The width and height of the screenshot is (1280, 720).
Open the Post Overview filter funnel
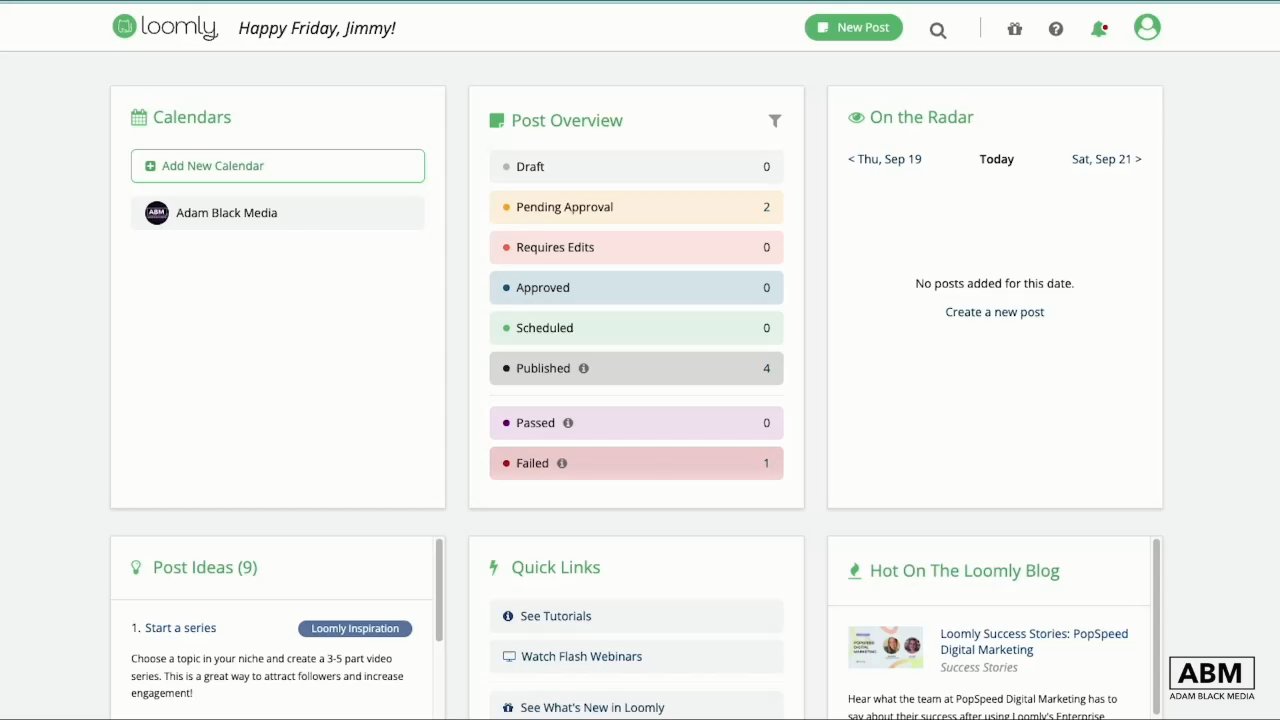(x=775, y=121)
